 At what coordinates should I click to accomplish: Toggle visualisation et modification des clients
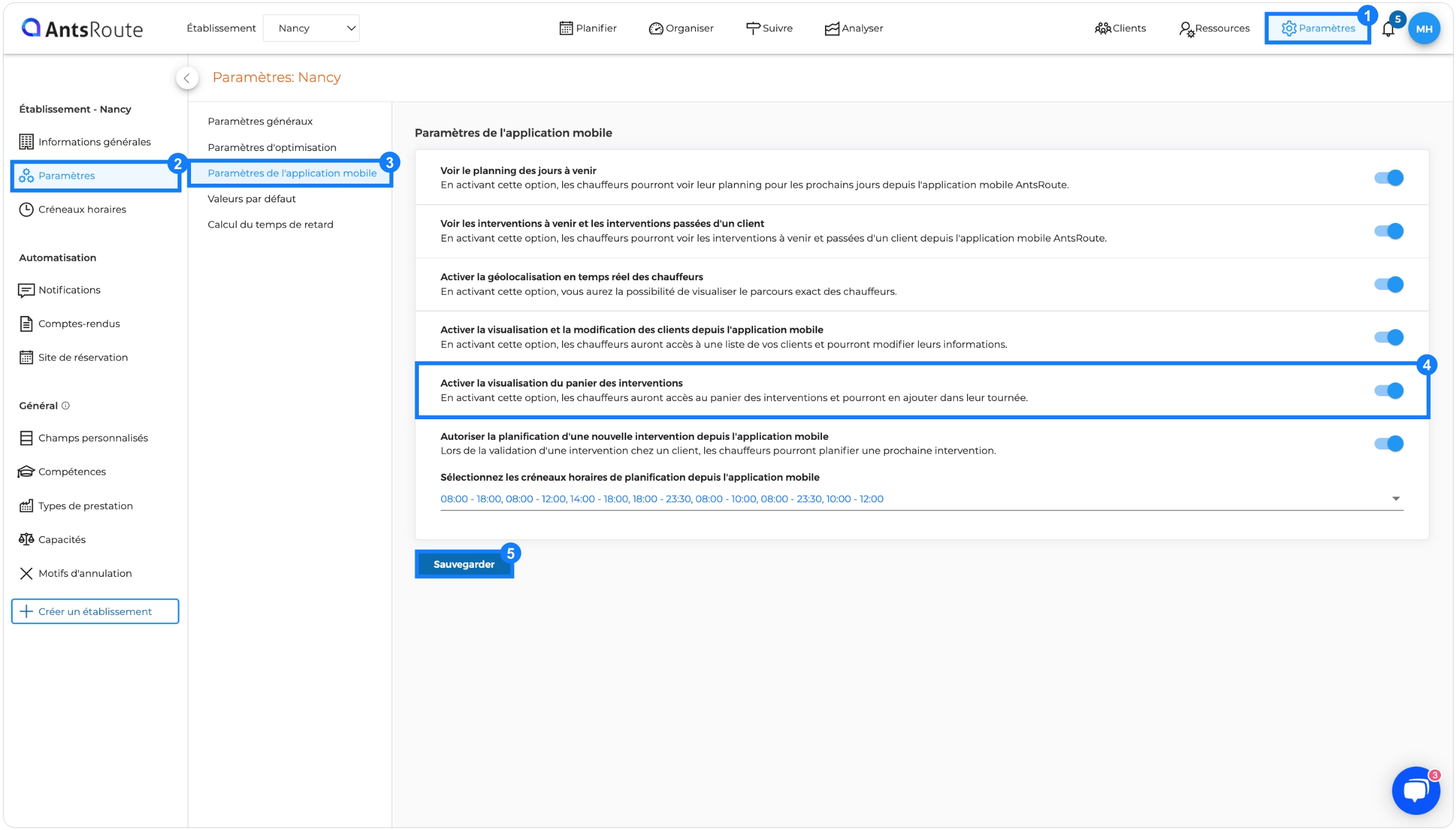tap(1389, 337)
